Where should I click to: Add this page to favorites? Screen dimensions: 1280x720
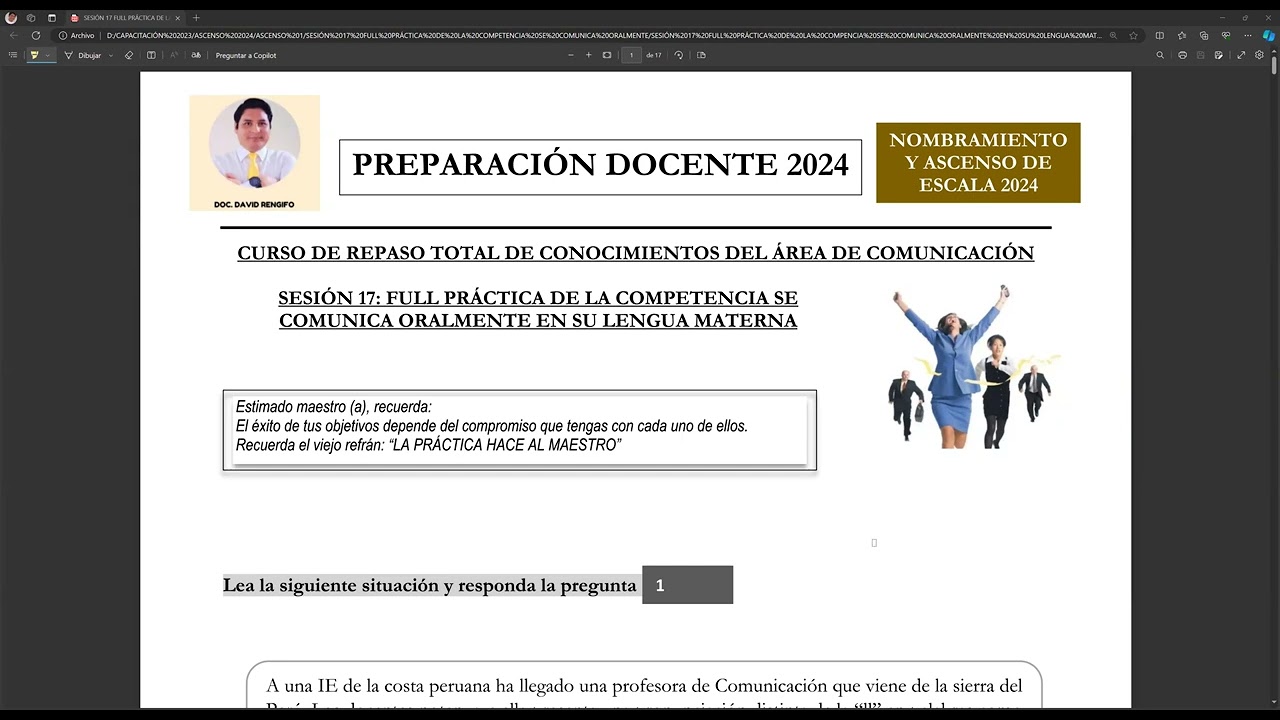[1133, 35]
